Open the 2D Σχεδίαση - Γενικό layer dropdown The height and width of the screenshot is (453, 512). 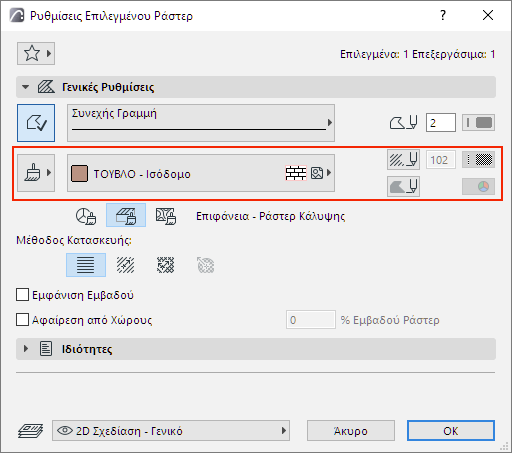tap(171, 431)
